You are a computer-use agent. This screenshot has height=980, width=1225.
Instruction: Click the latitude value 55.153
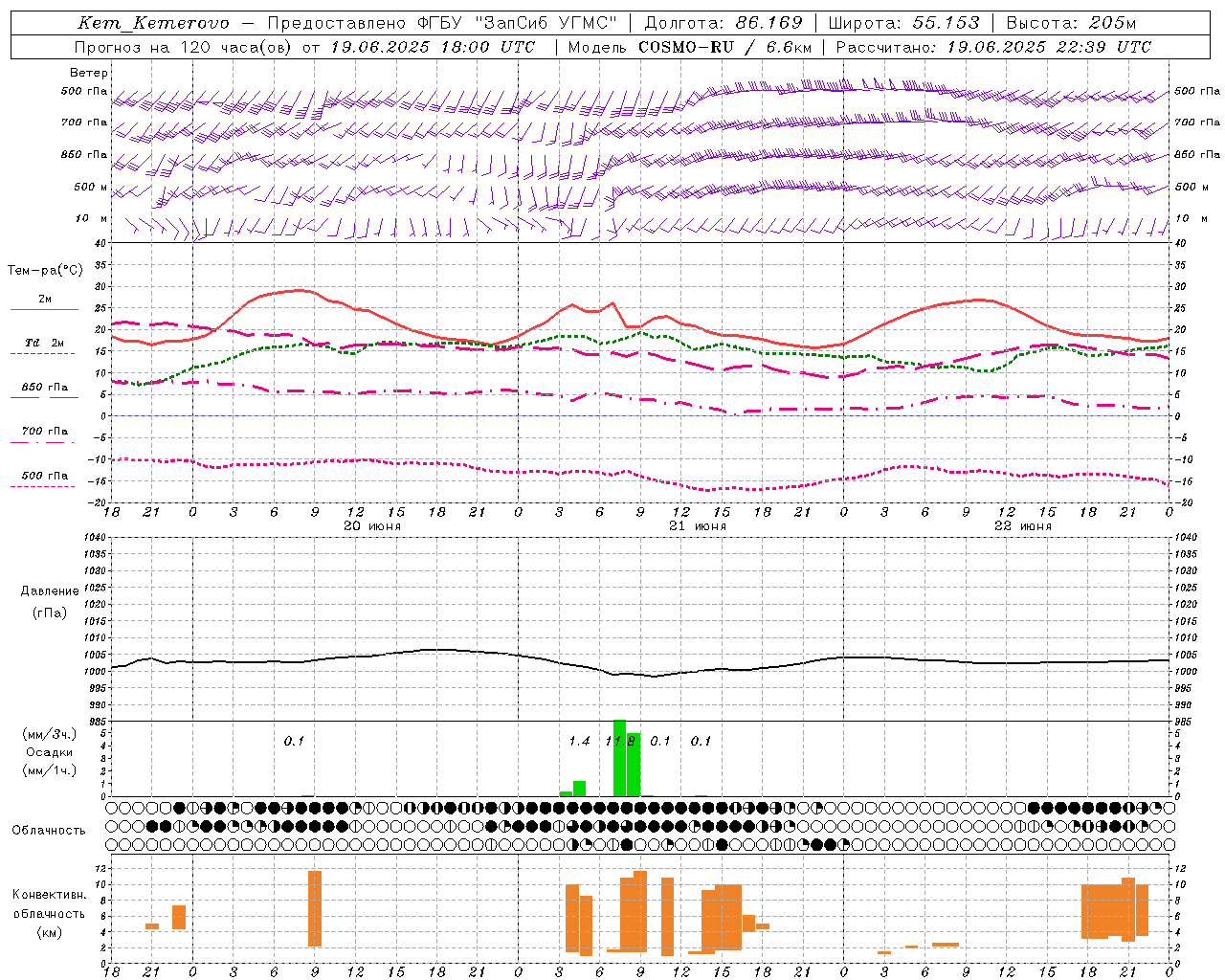pyautogui.click(x=946, y=23)
